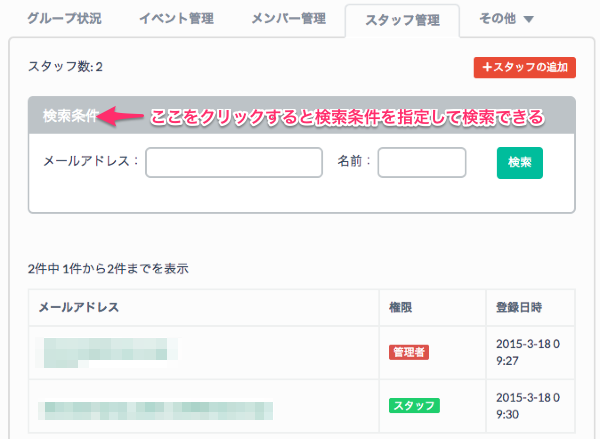Click the メールアドレス column header
The image size is (600, 439).
pyautogui.click(x=79, y=306)
